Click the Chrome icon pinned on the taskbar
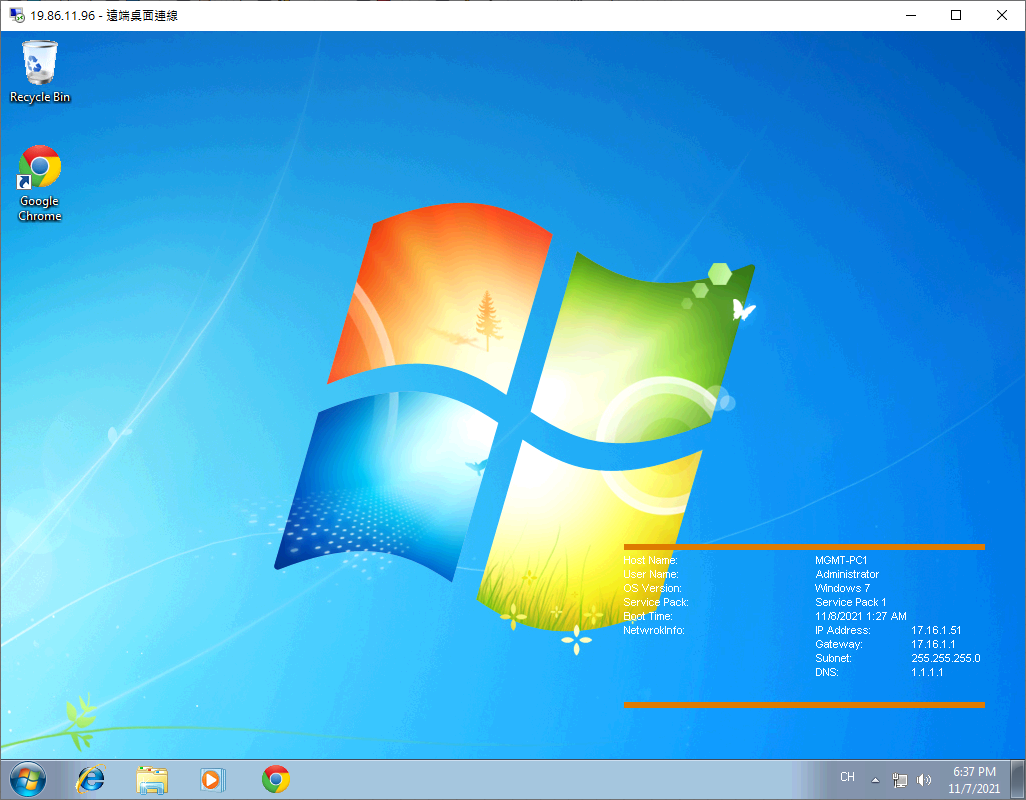The height and width of the screenshot is (800, 1026). tap(276, 779)
